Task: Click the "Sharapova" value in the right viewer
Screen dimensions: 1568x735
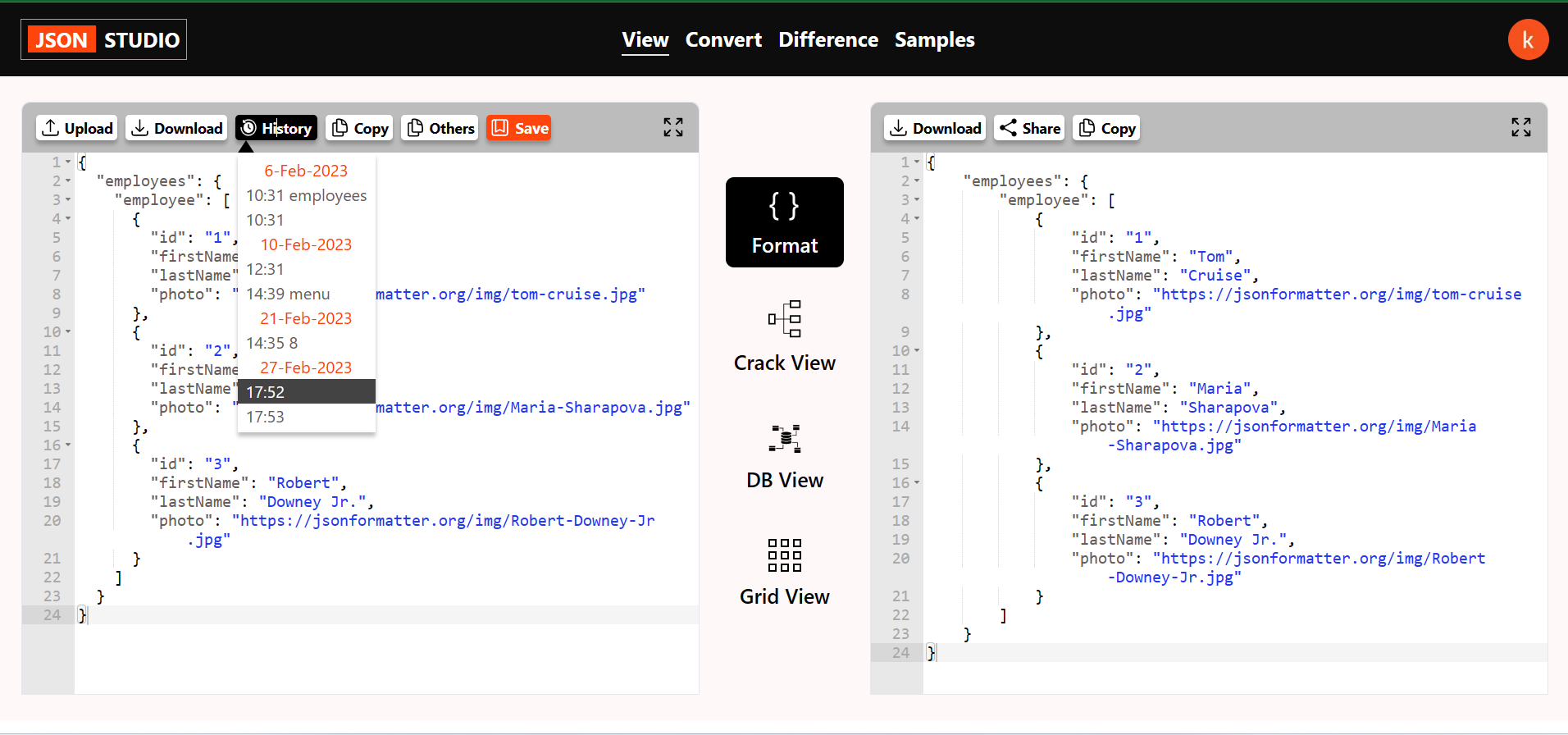Action: click(1228, 408)
